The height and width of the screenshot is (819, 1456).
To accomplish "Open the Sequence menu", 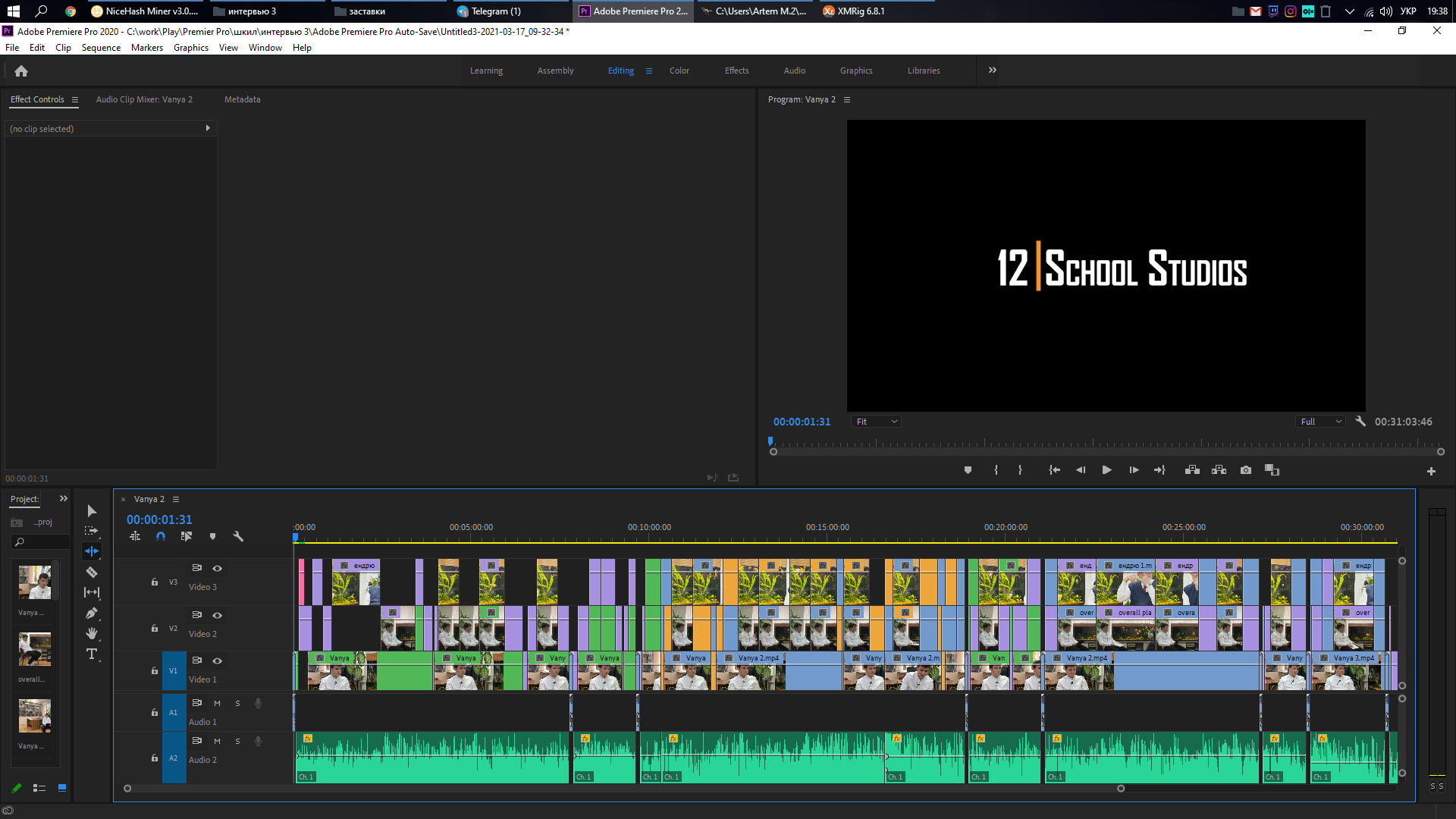I will pos(101,48).
